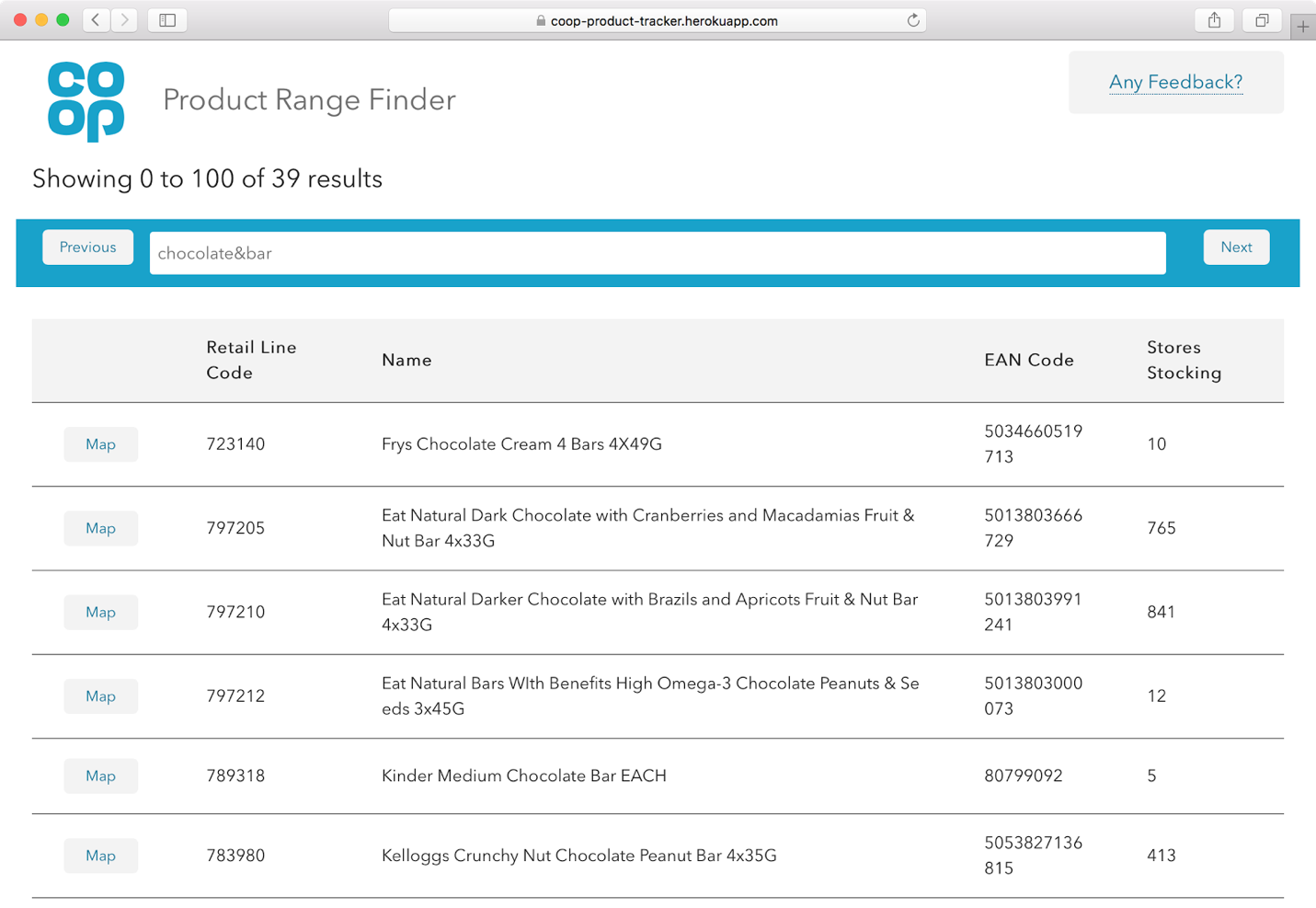Click the red close window button
The height and width of the screenshot is (908, 1316).
(20, 19)
